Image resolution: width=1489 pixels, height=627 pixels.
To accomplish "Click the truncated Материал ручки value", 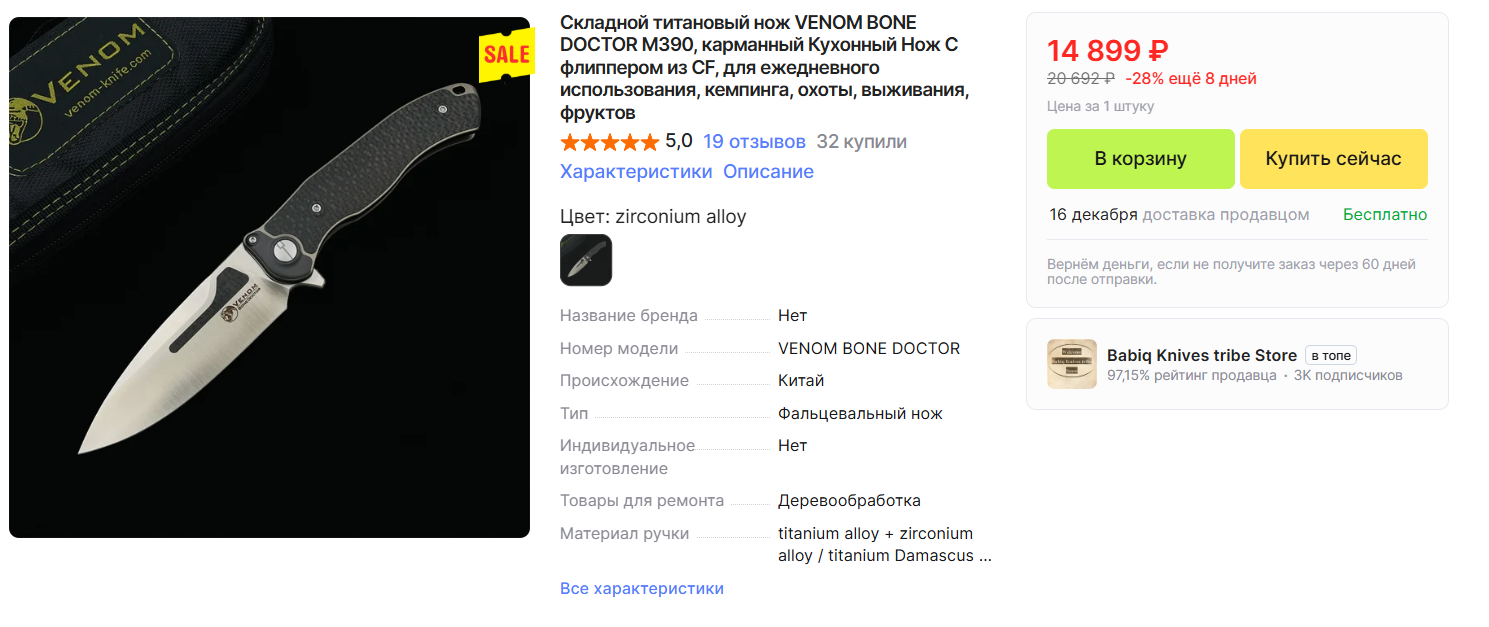I will pyautogui.click(x=885, y=544).
